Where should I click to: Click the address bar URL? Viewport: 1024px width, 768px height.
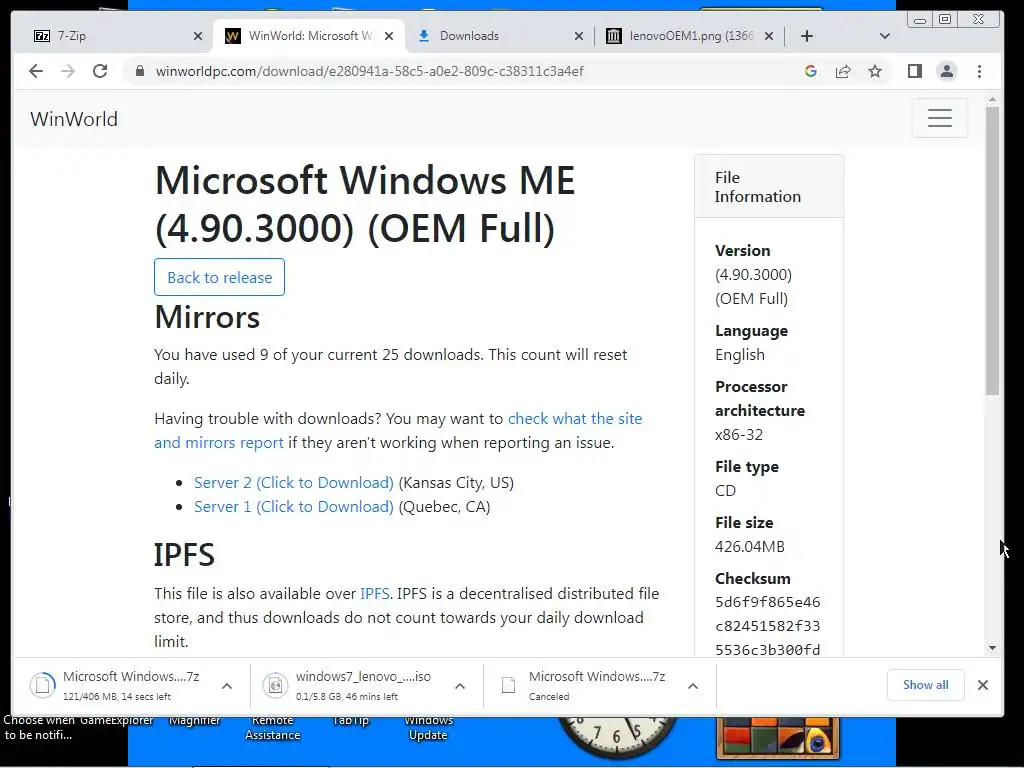coord(370,71)
